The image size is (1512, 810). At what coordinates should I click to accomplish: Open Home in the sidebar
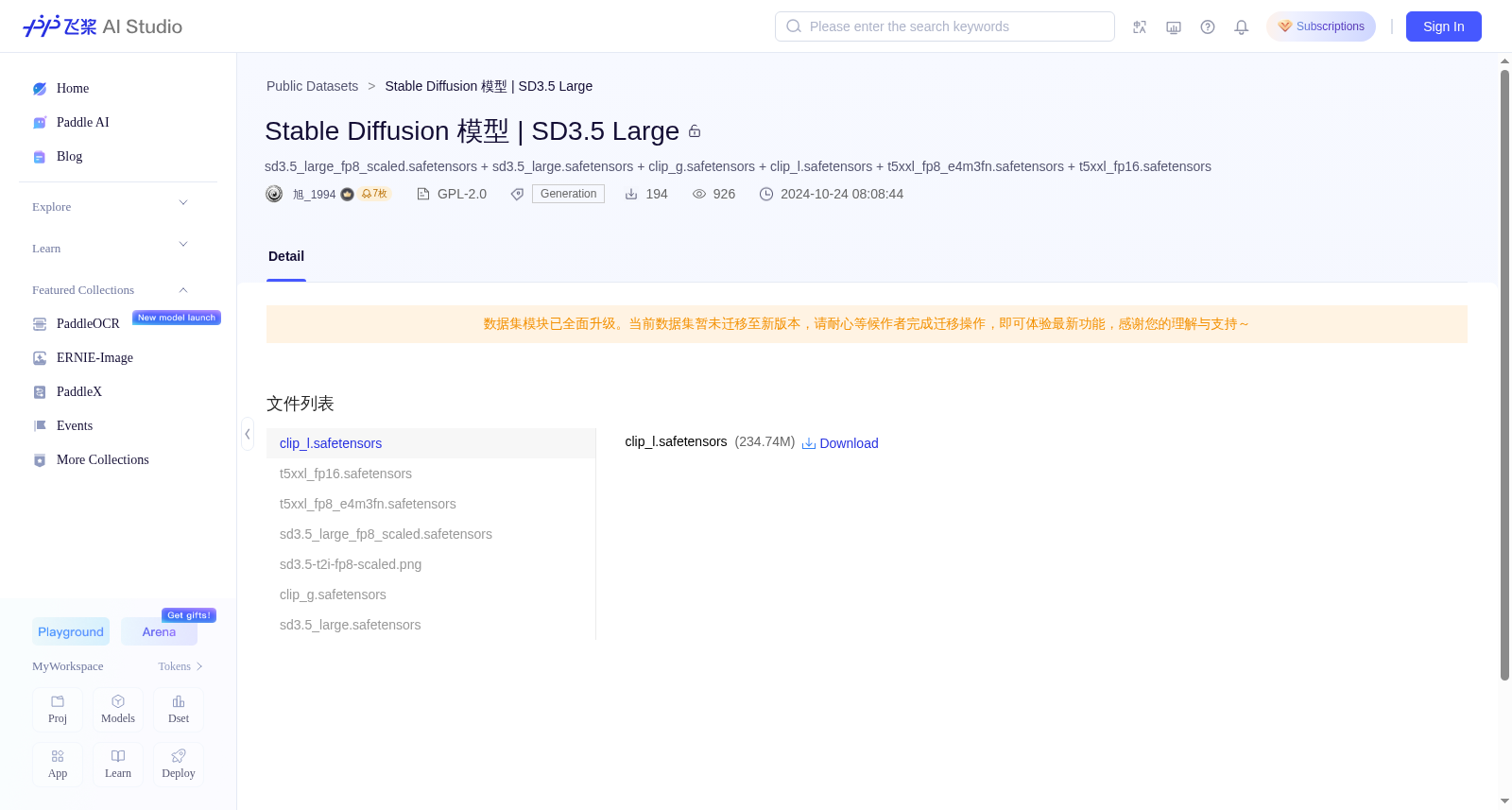pyautogui.click(x=73, y=89)
